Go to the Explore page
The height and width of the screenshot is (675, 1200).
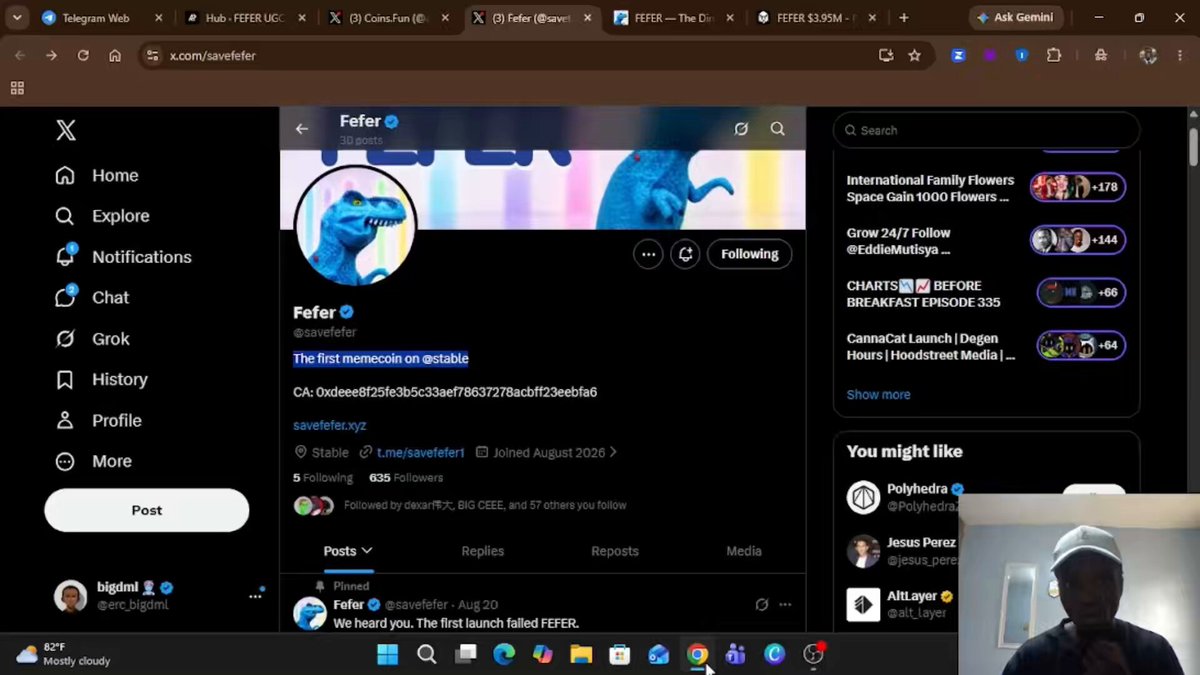click(102, 216)
